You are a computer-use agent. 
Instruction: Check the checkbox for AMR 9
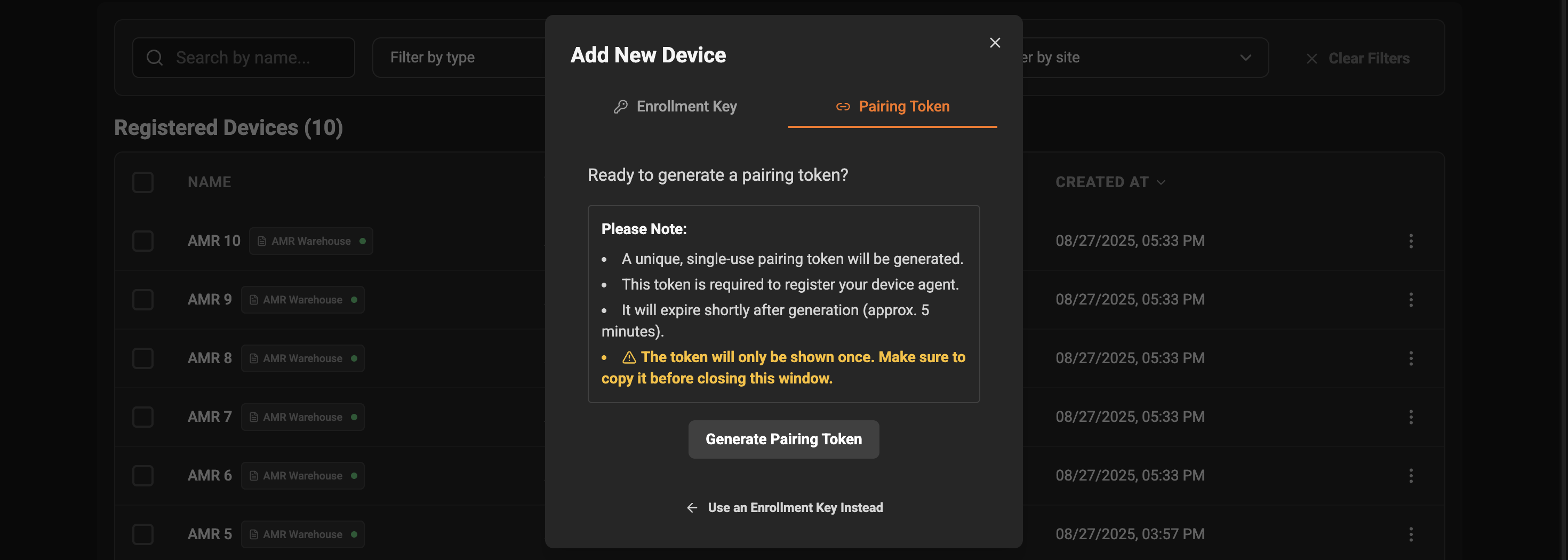(142, 300)
